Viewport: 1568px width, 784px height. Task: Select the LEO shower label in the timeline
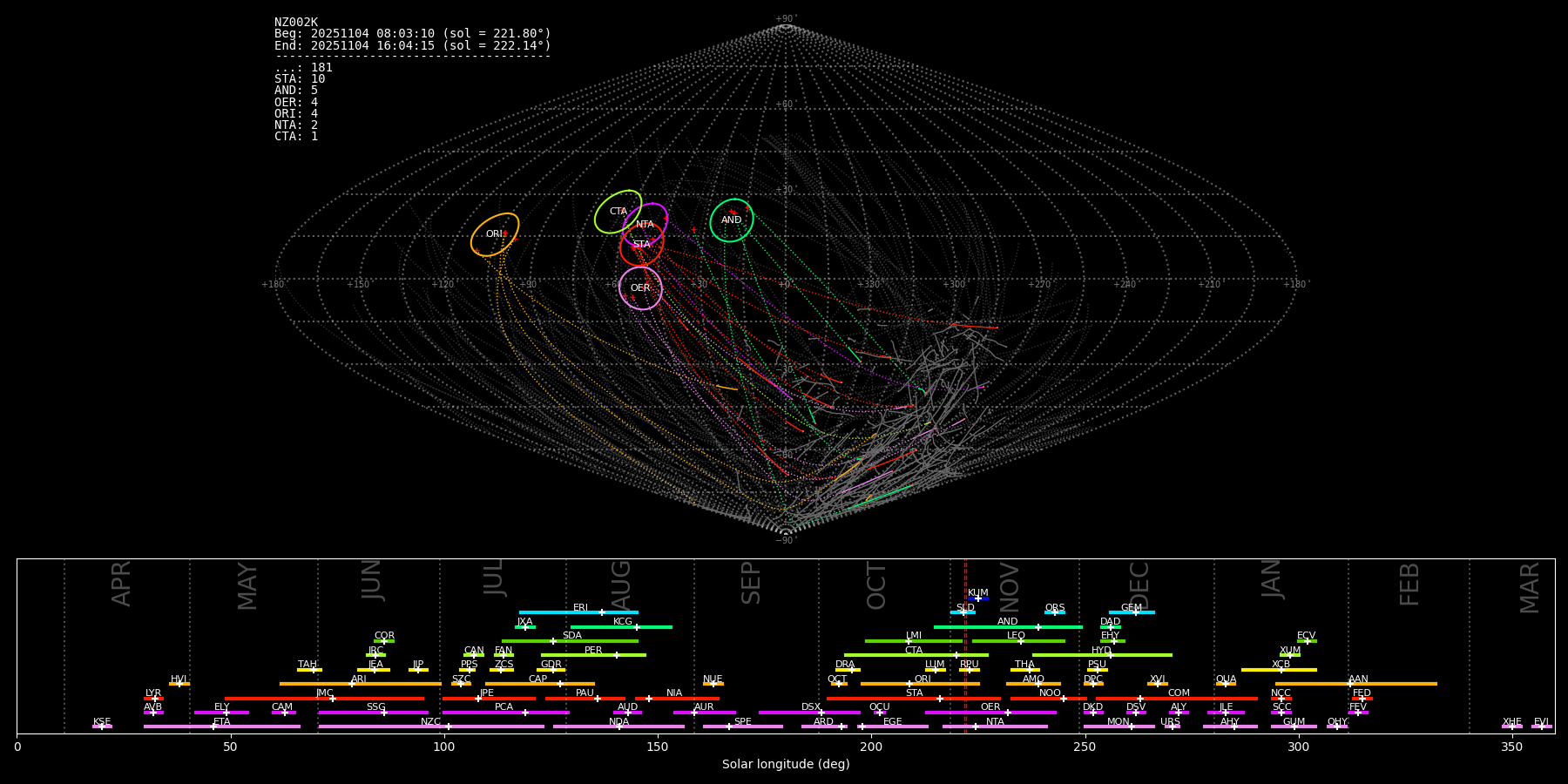point(1017,636)
